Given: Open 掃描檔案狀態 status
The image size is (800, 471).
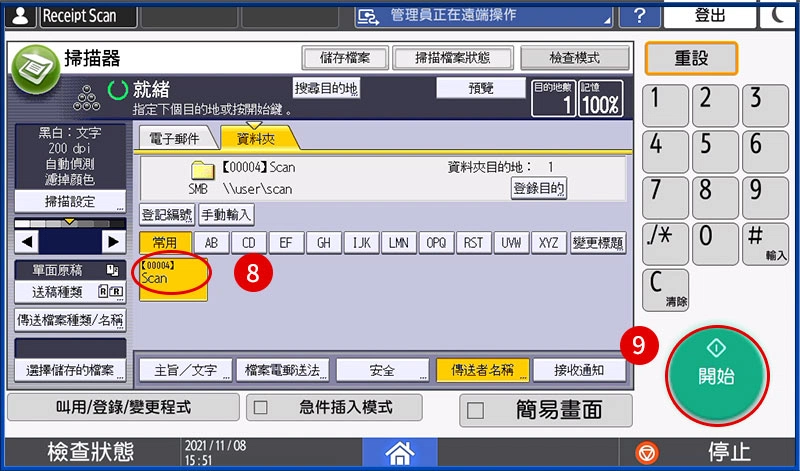Looking at the screenshot, I should pyautogui.click(x=453, y=58).
